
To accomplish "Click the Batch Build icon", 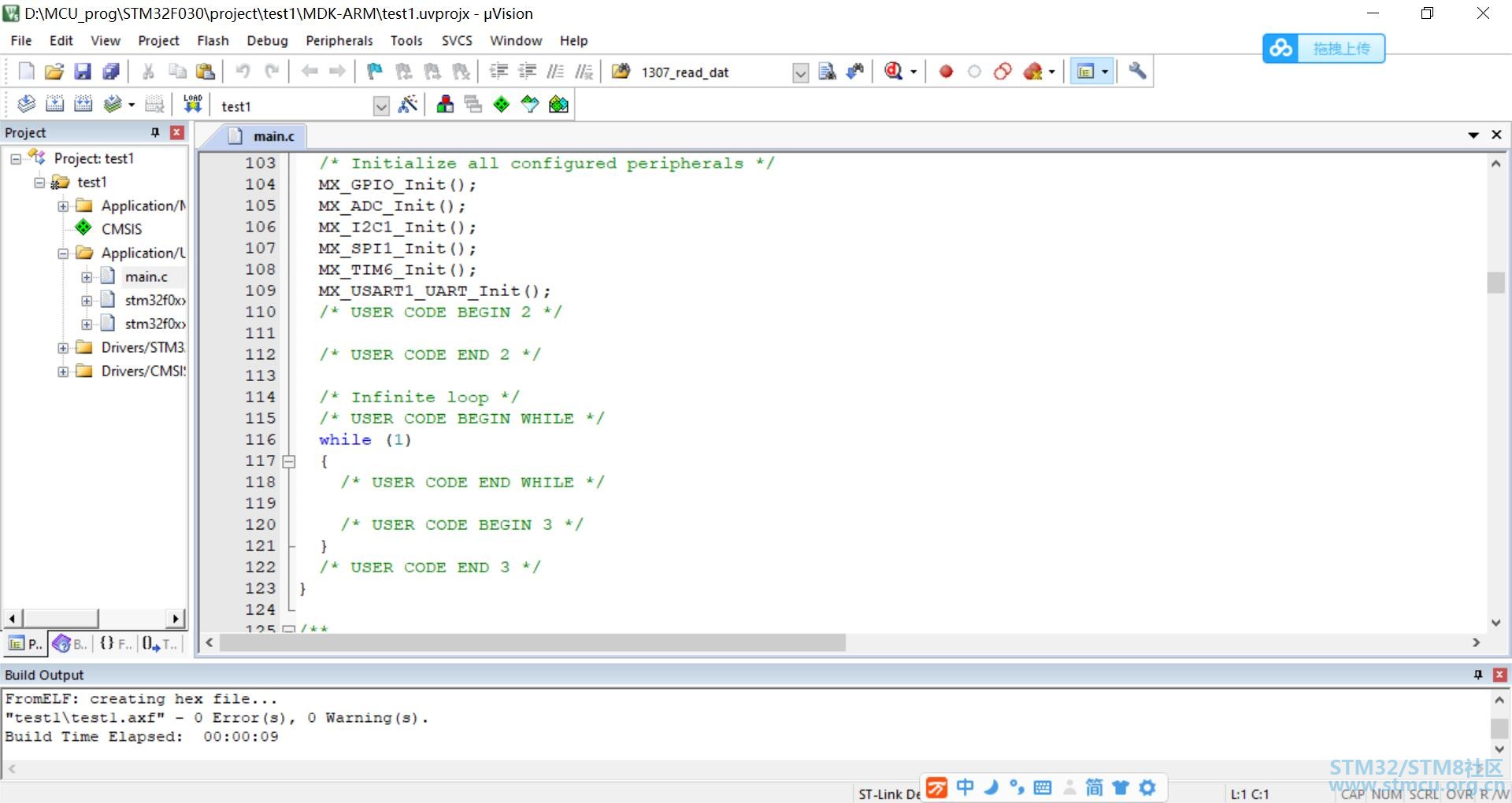I will [112, 105].
